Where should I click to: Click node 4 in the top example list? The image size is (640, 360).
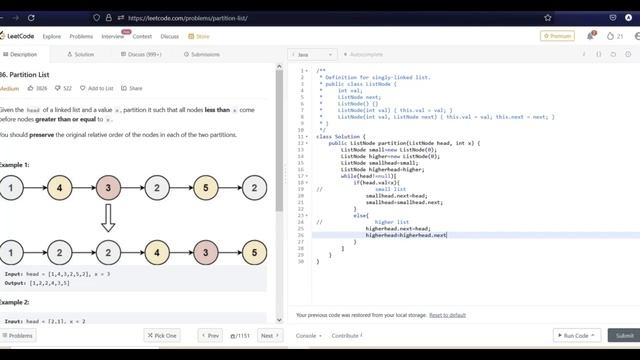[60, 188]
